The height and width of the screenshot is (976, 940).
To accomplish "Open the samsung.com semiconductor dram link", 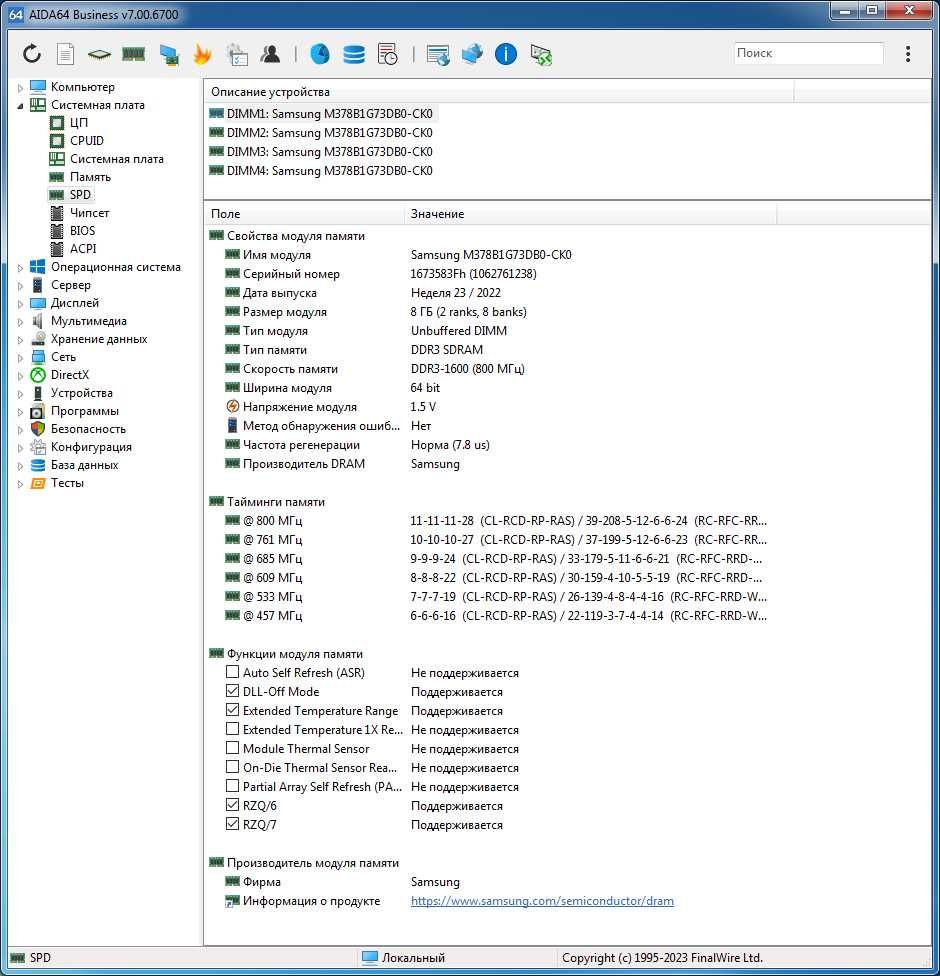I will point(542,901).
